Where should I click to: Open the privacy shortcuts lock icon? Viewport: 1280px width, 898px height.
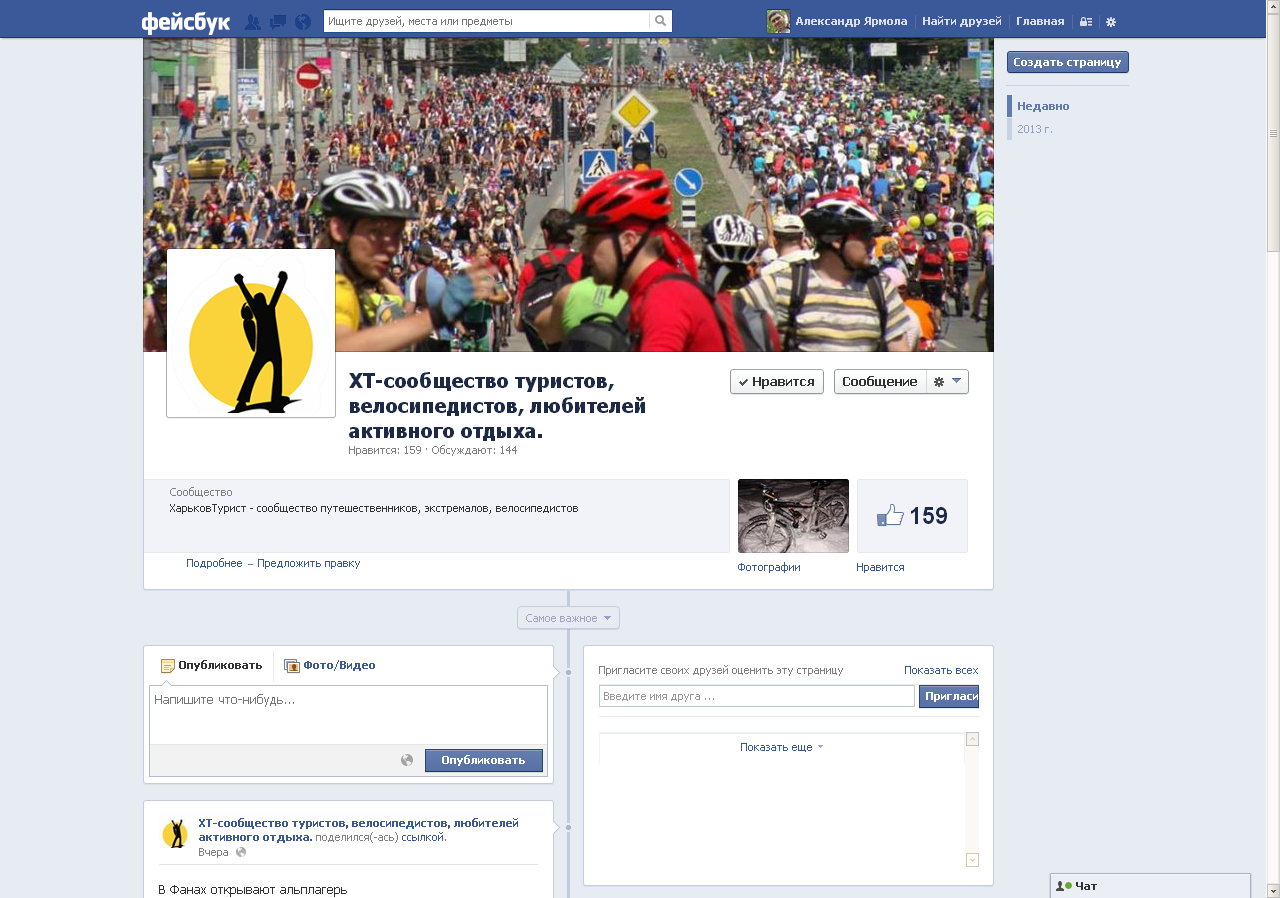(x=1086, y=22)
